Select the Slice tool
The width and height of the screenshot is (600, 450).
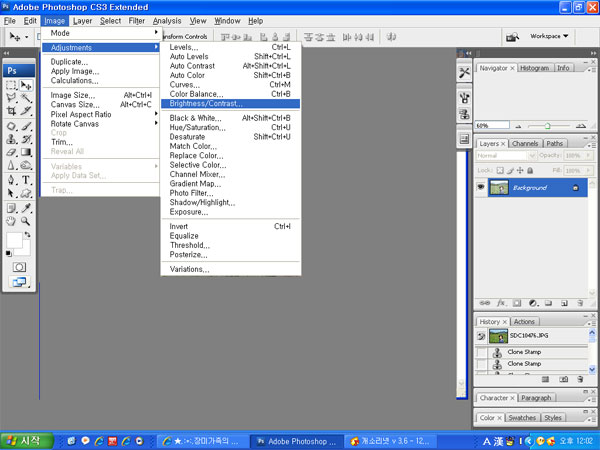pos(26,111)
